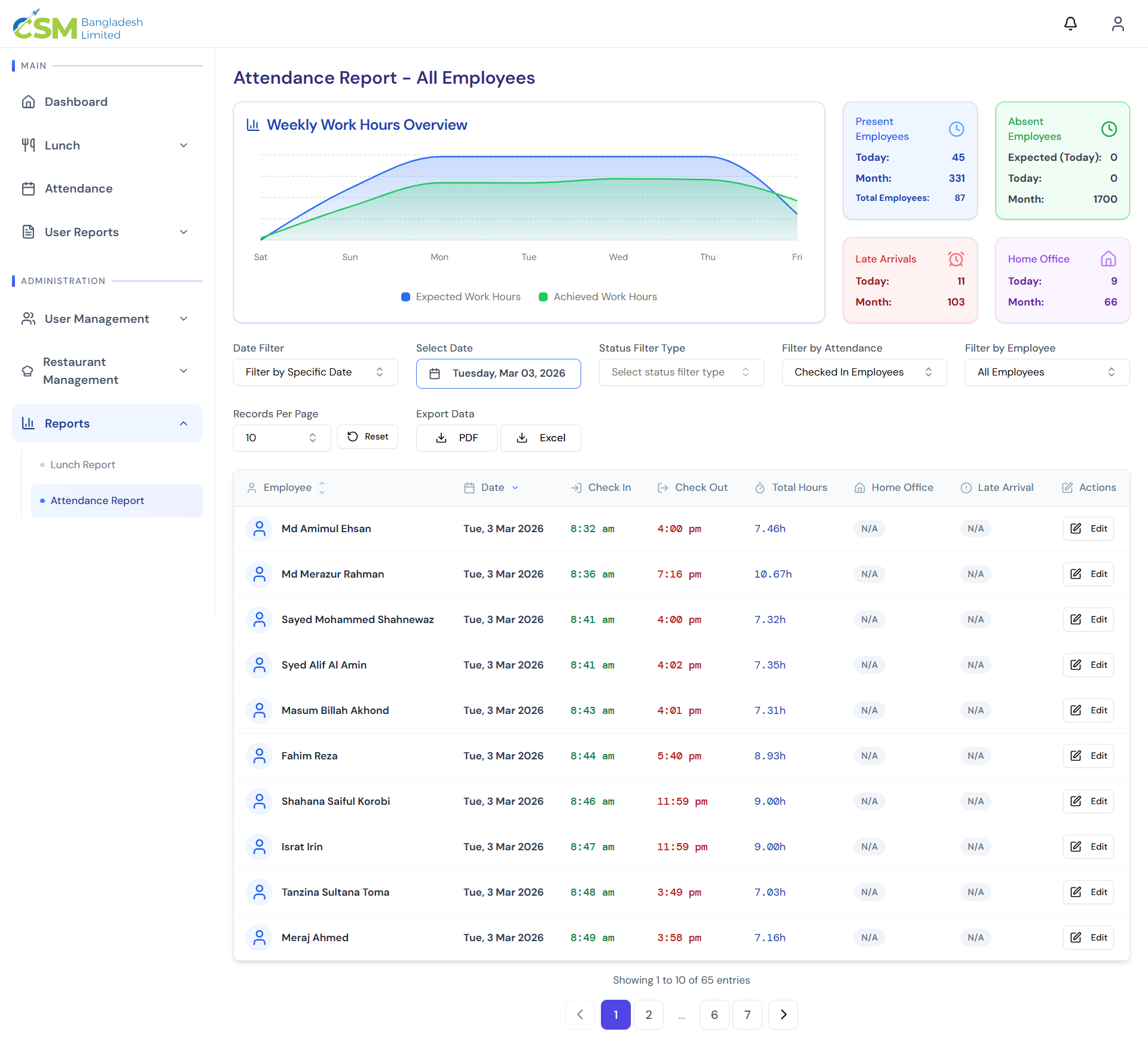Screen dimensions: 1148x1047
Task: Click the user profile icon
Action: click(x=1118, y=24)
